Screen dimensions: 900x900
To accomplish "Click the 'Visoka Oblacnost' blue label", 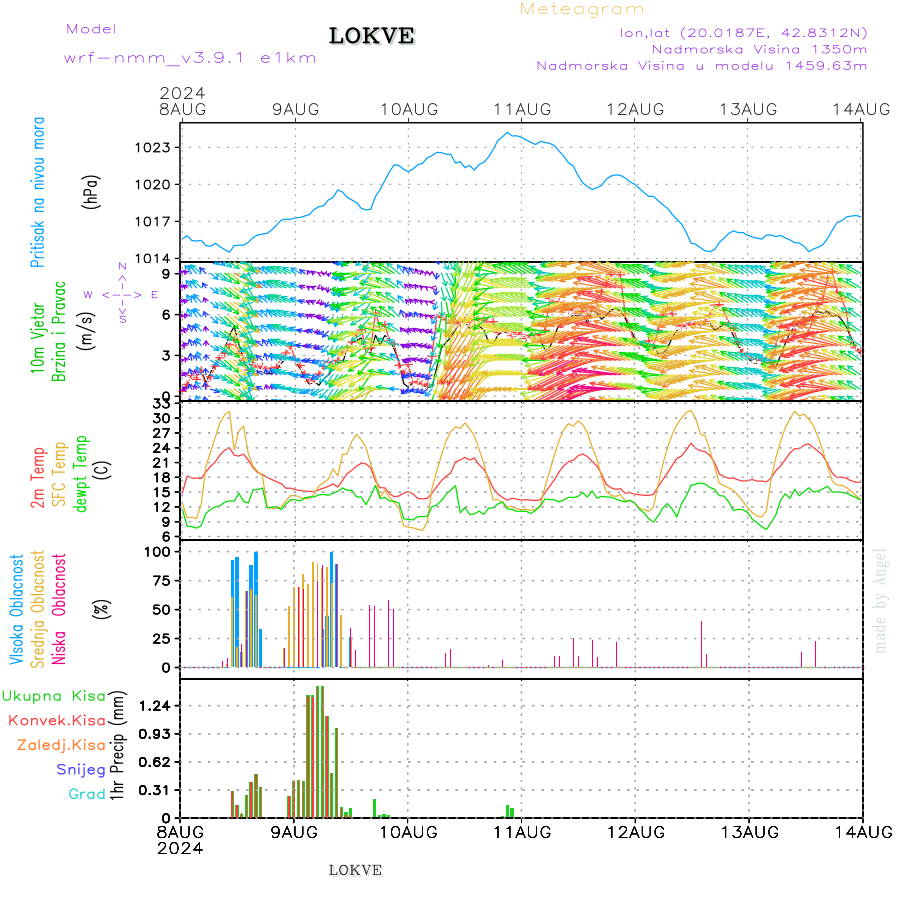I will (17, 610).
